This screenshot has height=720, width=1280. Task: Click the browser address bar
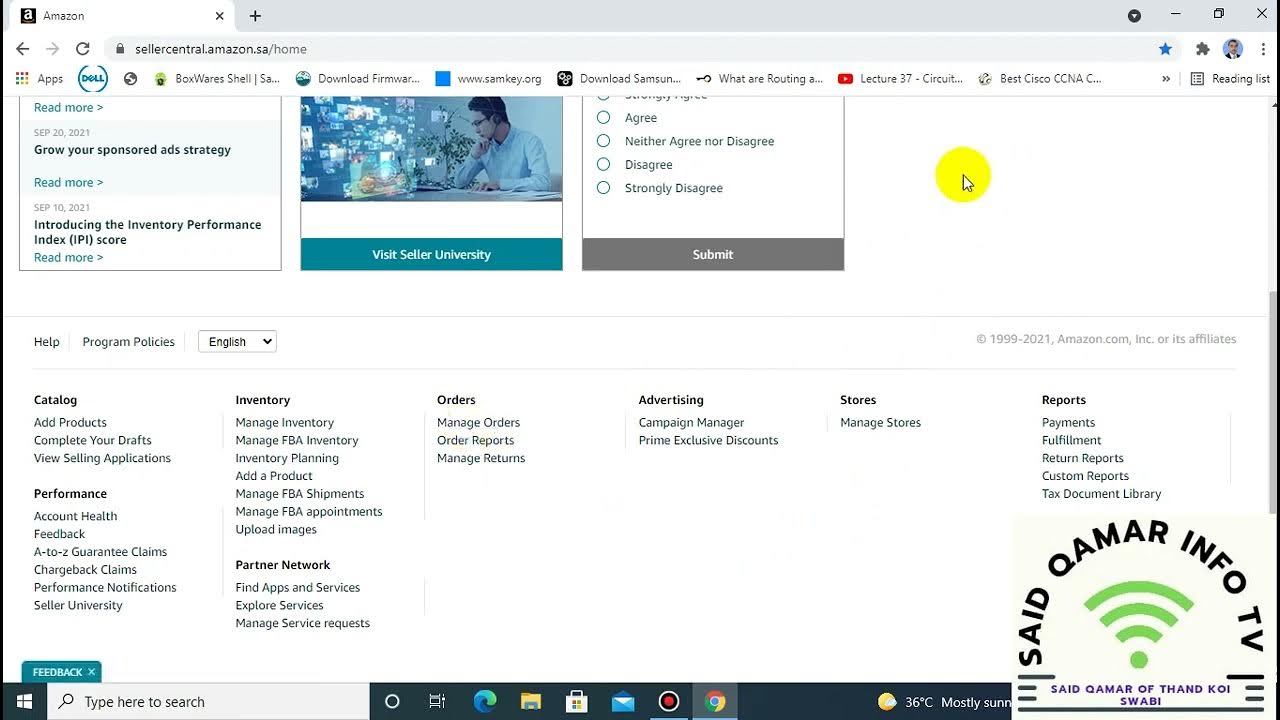pos(640,48)
